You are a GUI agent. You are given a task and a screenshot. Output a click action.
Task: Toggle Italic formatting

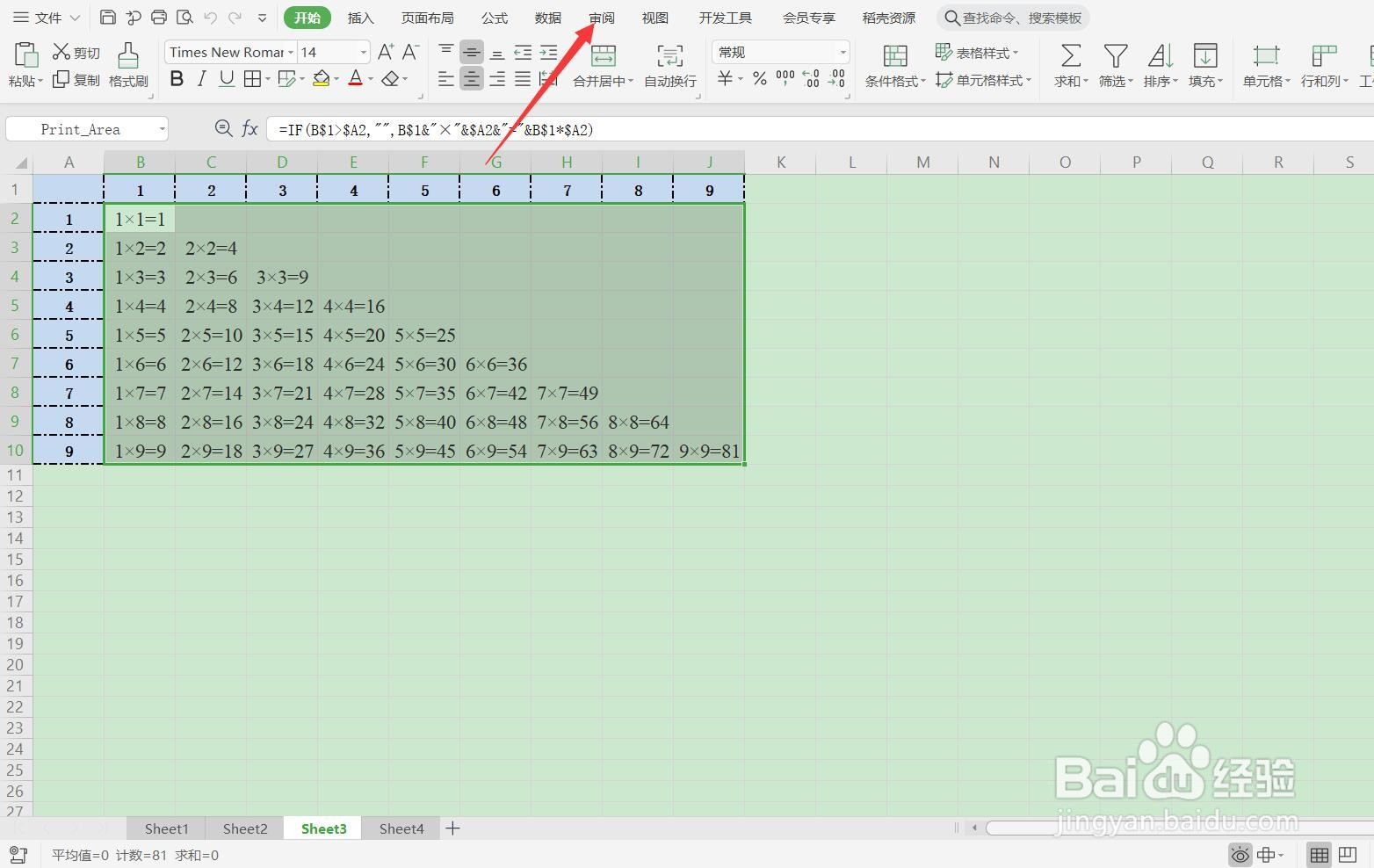(201, 79)
